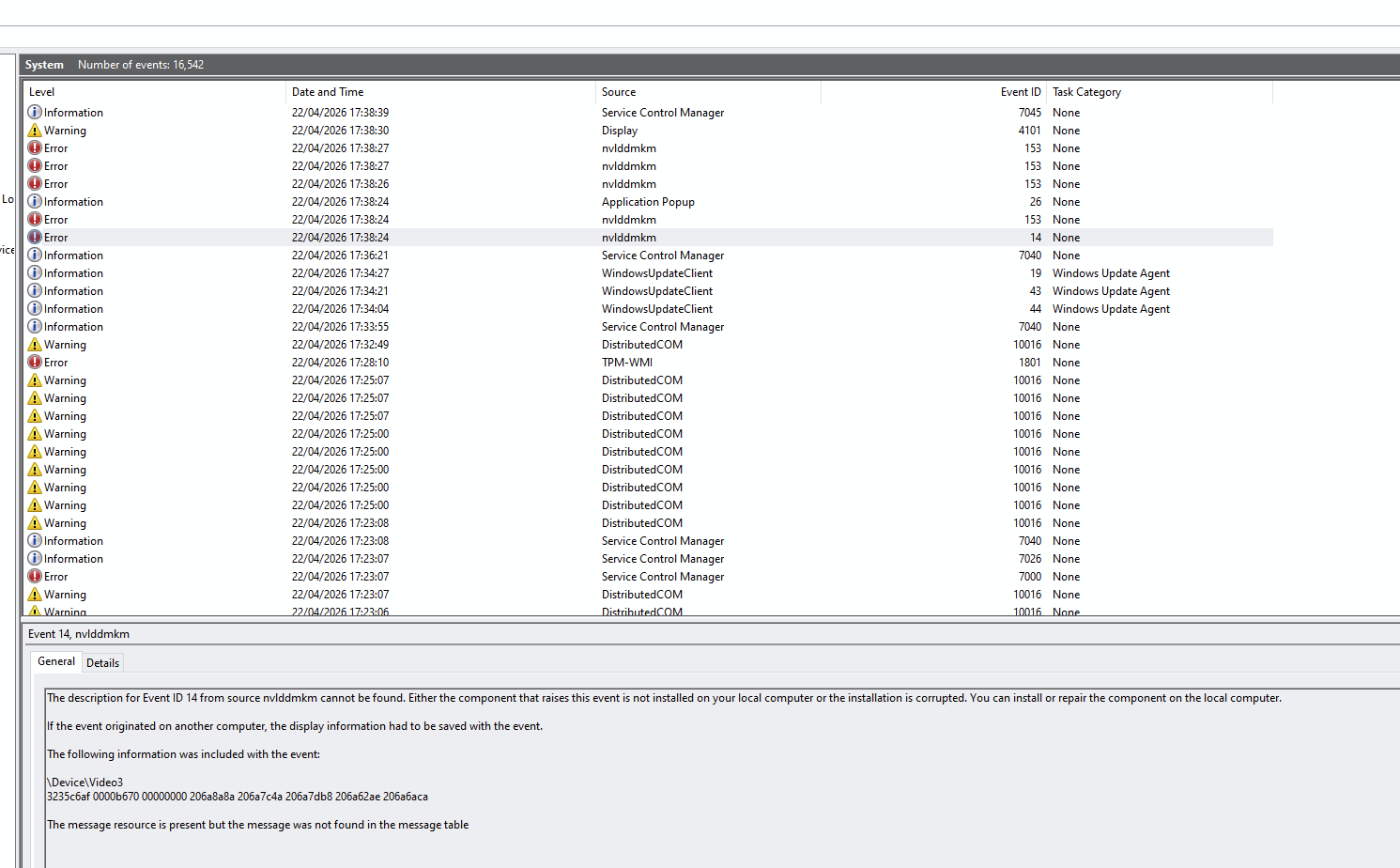1400x868 pixels.
Task: Click the Information icon of the 17:33:55 event
Action: click(x=35, y=326)
